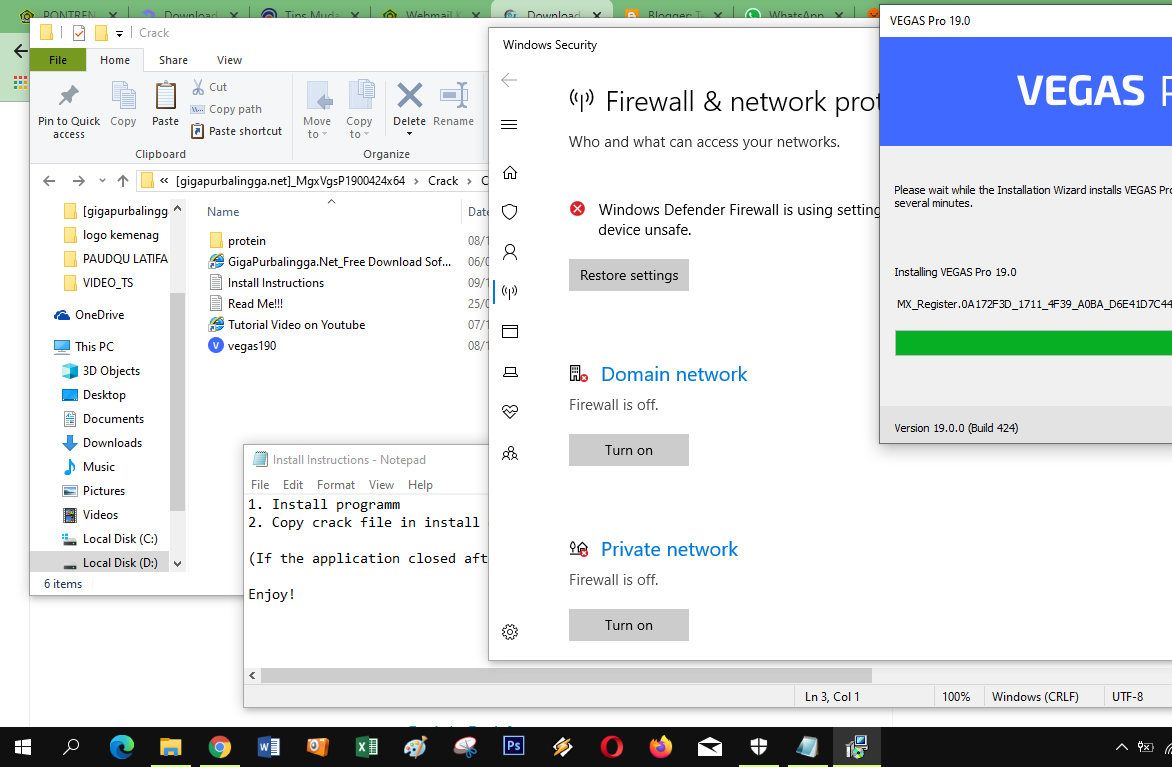Open the Private network link

coord(669,549)
